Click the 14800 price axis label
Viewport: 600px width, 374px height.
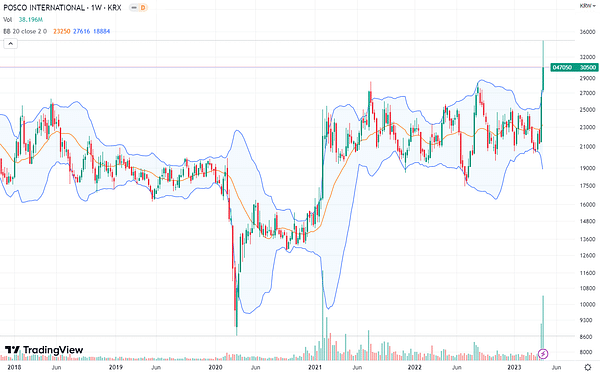pos(587,221)
